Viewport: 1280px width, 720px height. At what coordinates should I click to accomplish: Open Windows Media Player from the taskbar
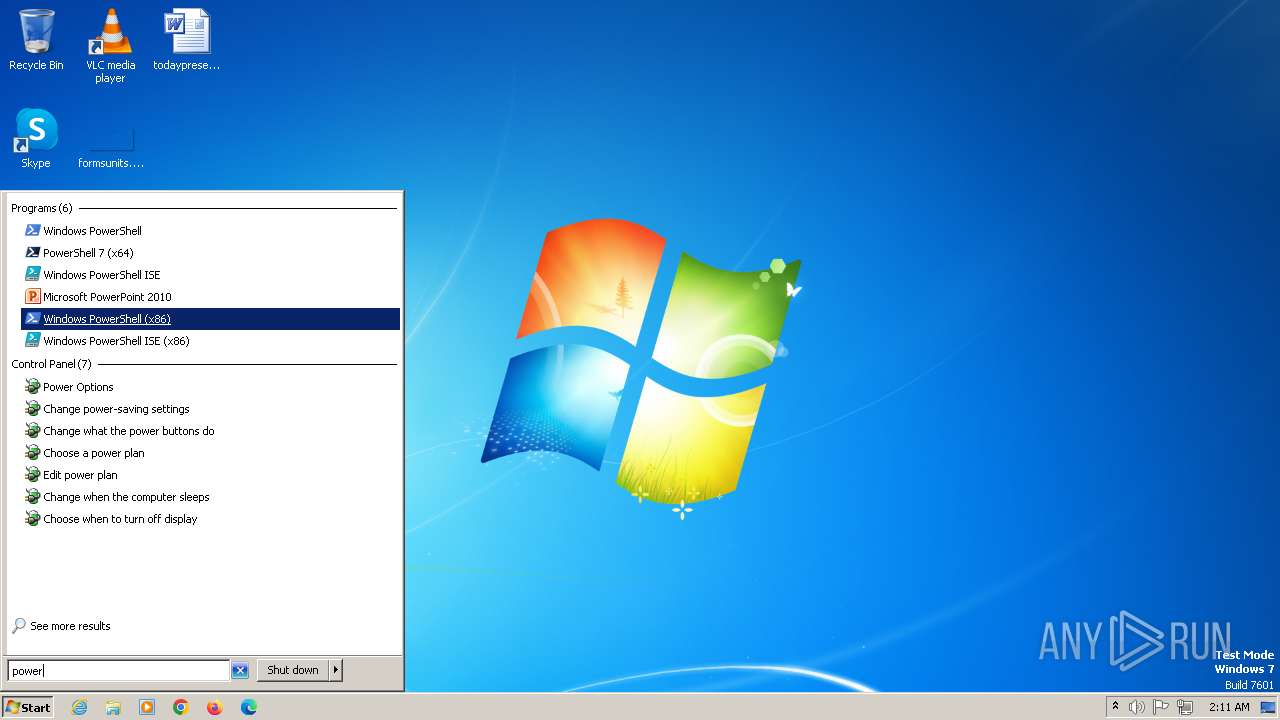pos(147,707)
